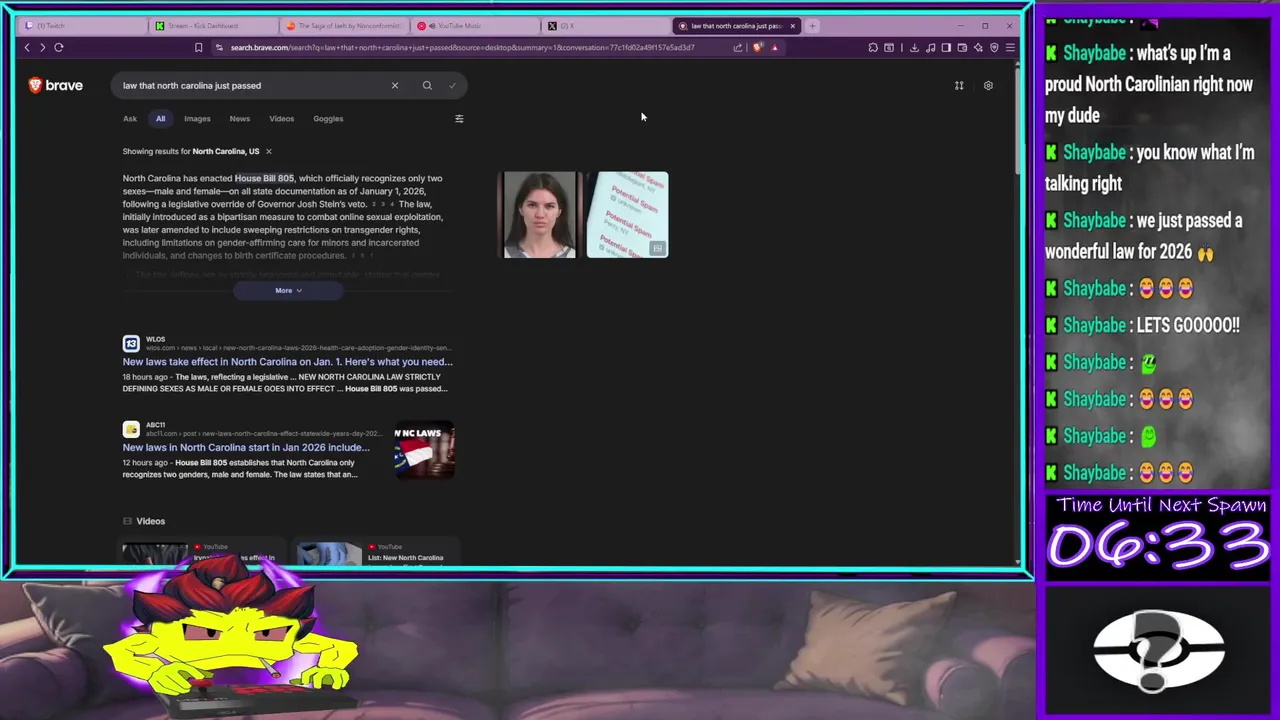This screenshot has width=1280, height=720.
Task: Click the address bar URL
Action: coord(462,47)
